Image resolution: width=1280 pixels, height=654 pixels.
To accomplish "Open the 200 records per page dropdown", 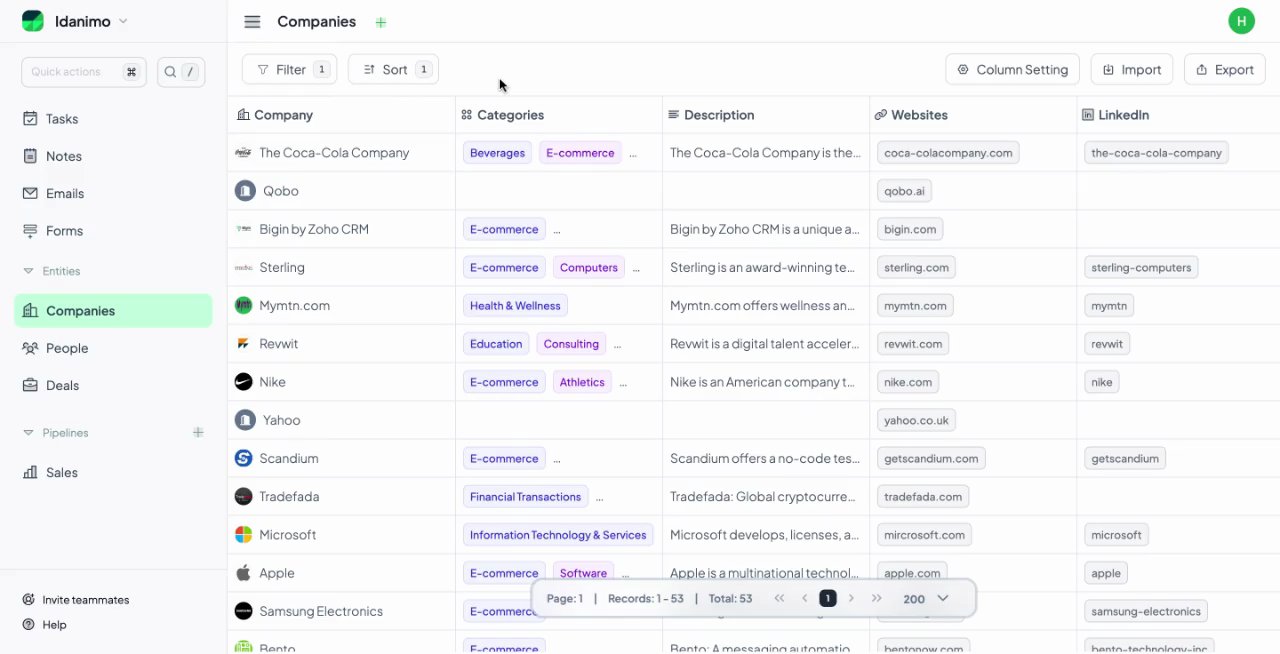I will click(926, 598).
